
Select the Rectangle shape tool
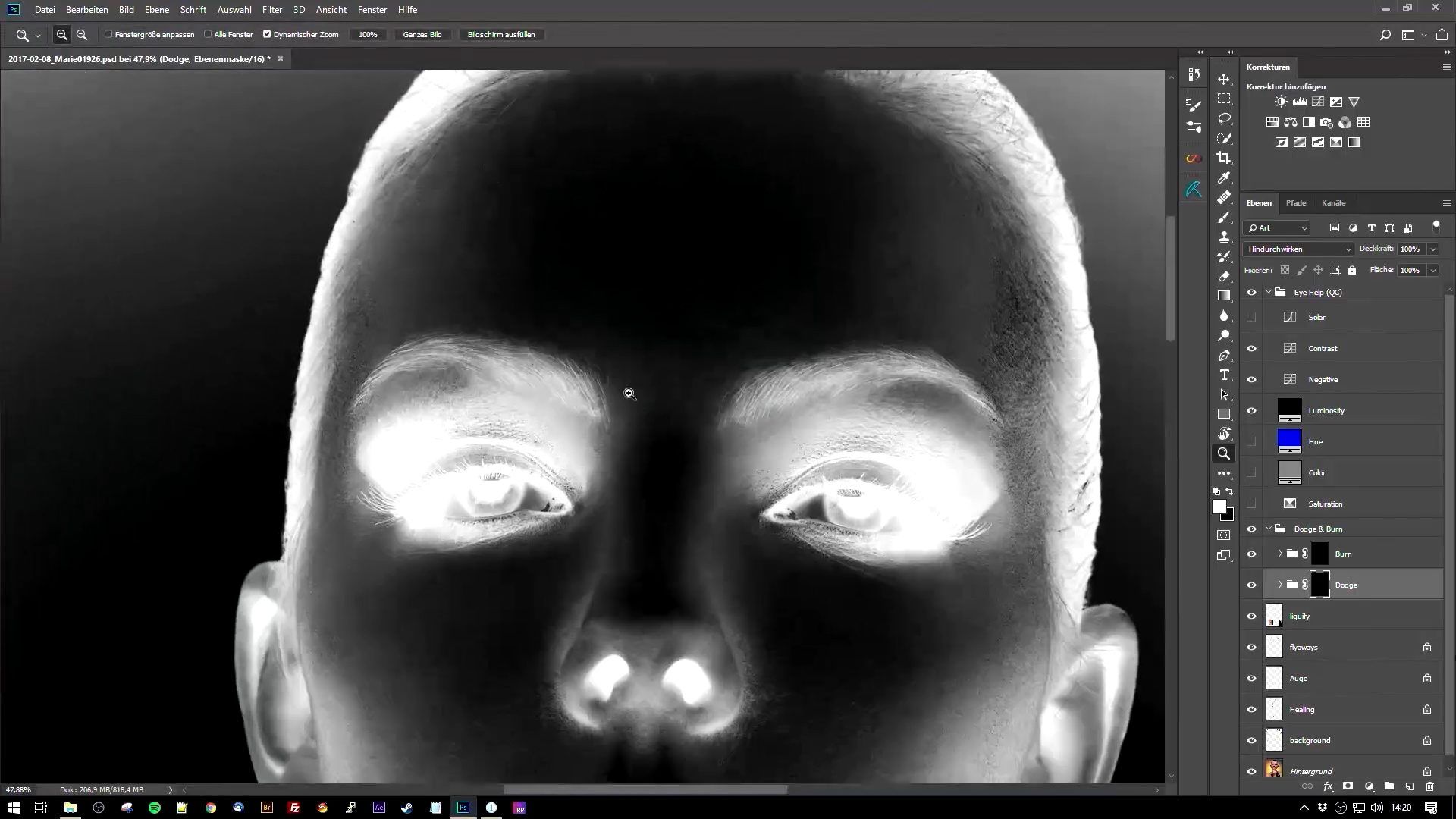coord(1224,414)
